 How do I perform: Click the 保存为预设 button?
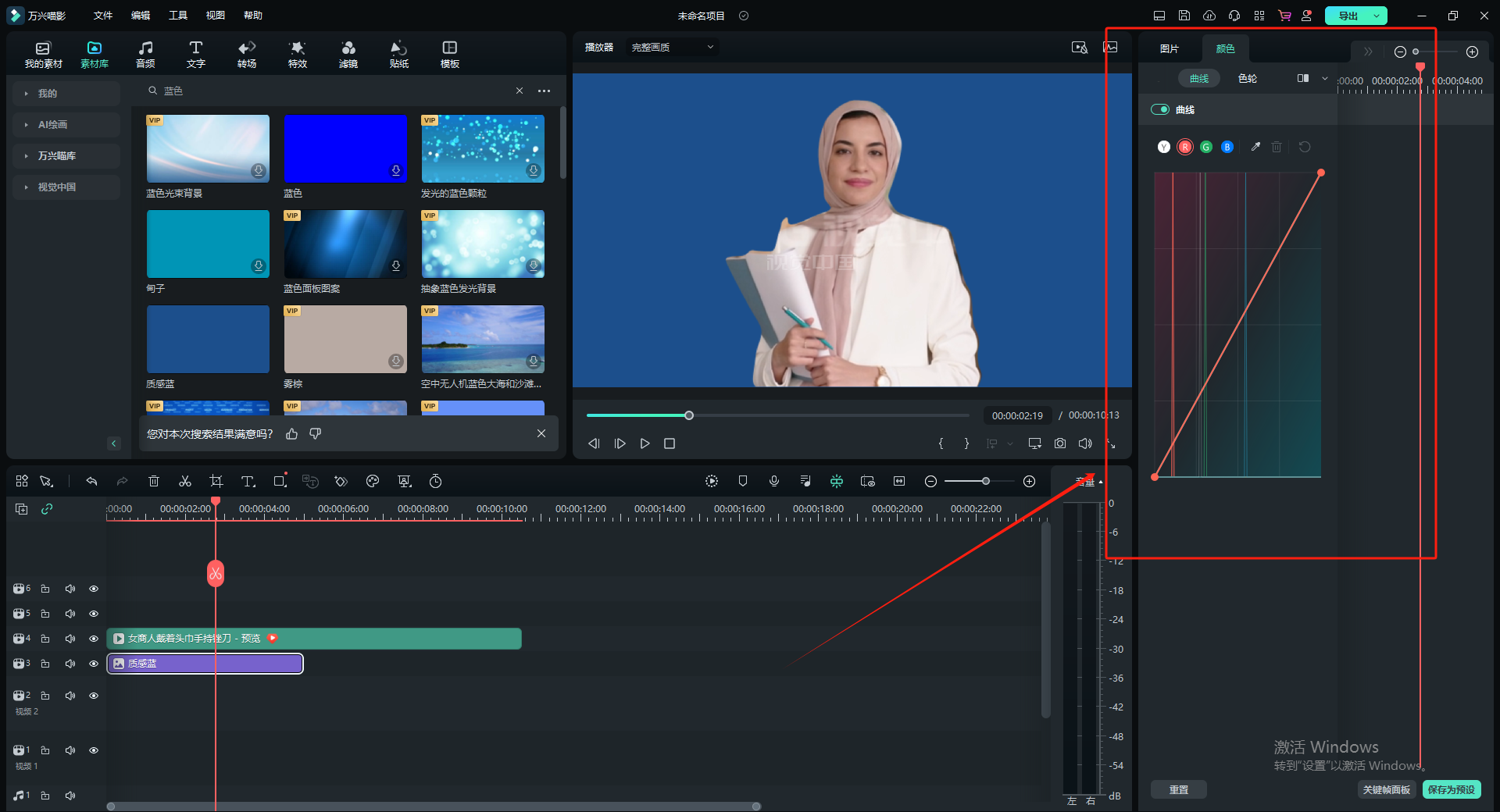1452,789
